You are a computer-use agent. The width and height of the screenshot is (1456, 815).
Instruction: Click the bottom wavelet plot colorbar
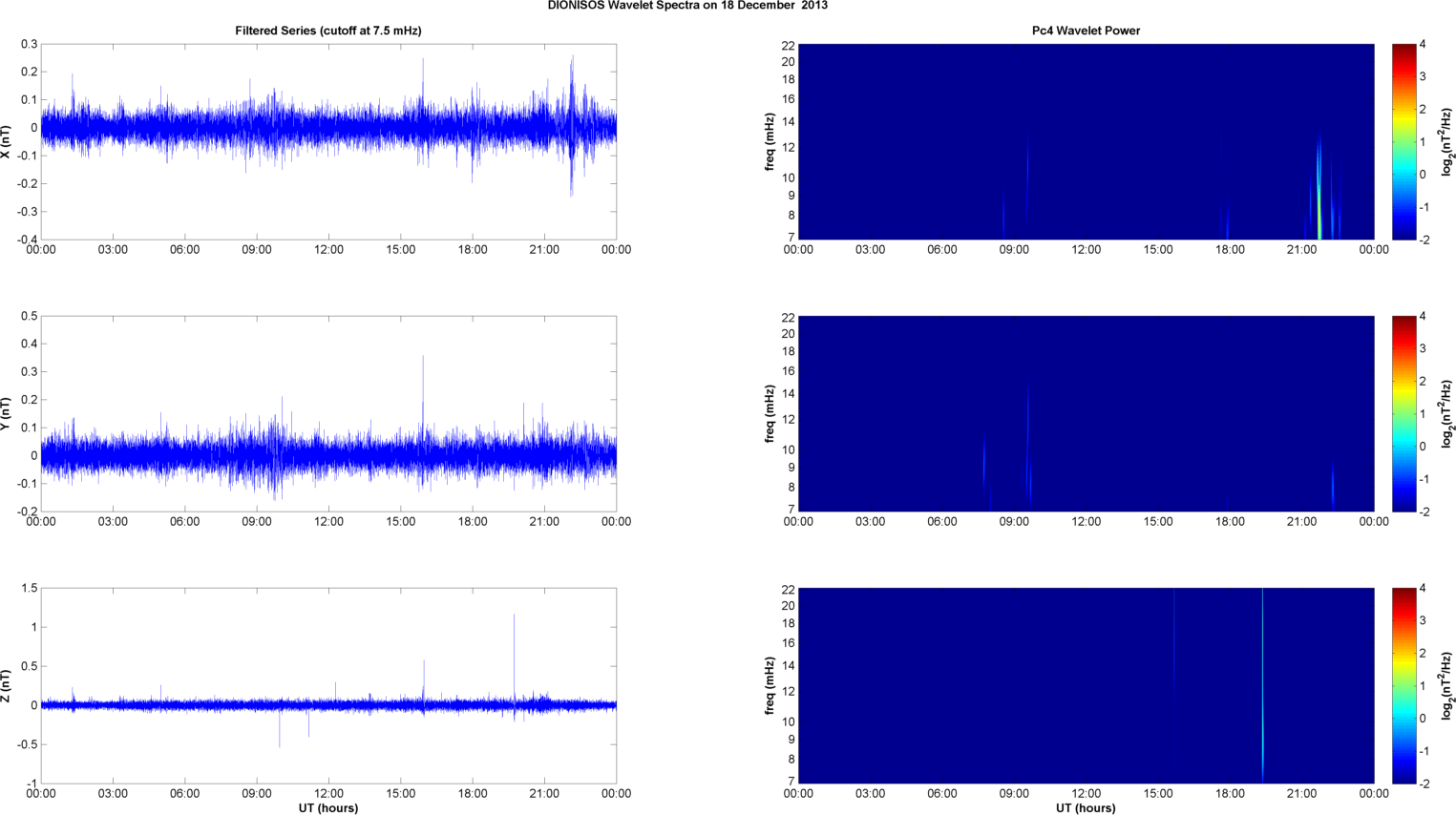click(x=1403, y=685)
